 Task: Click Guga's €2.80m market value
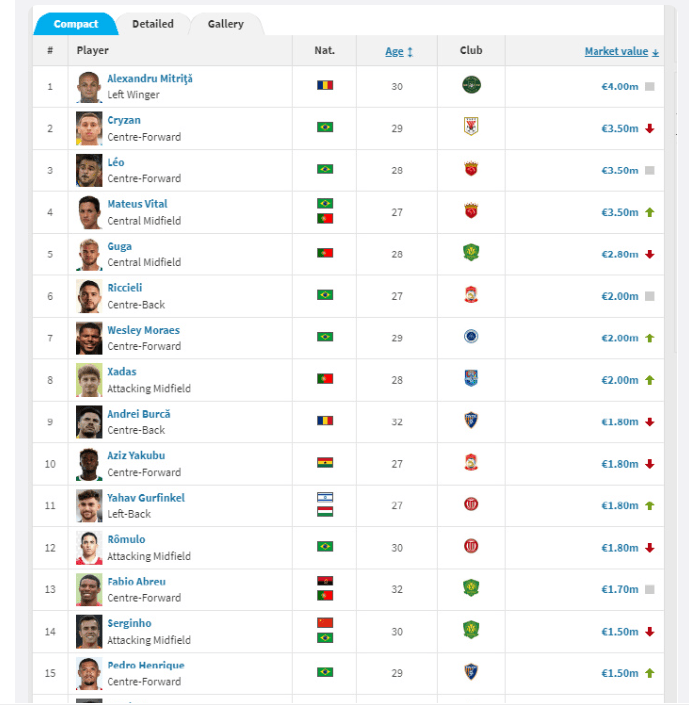[x=619, y=254]
